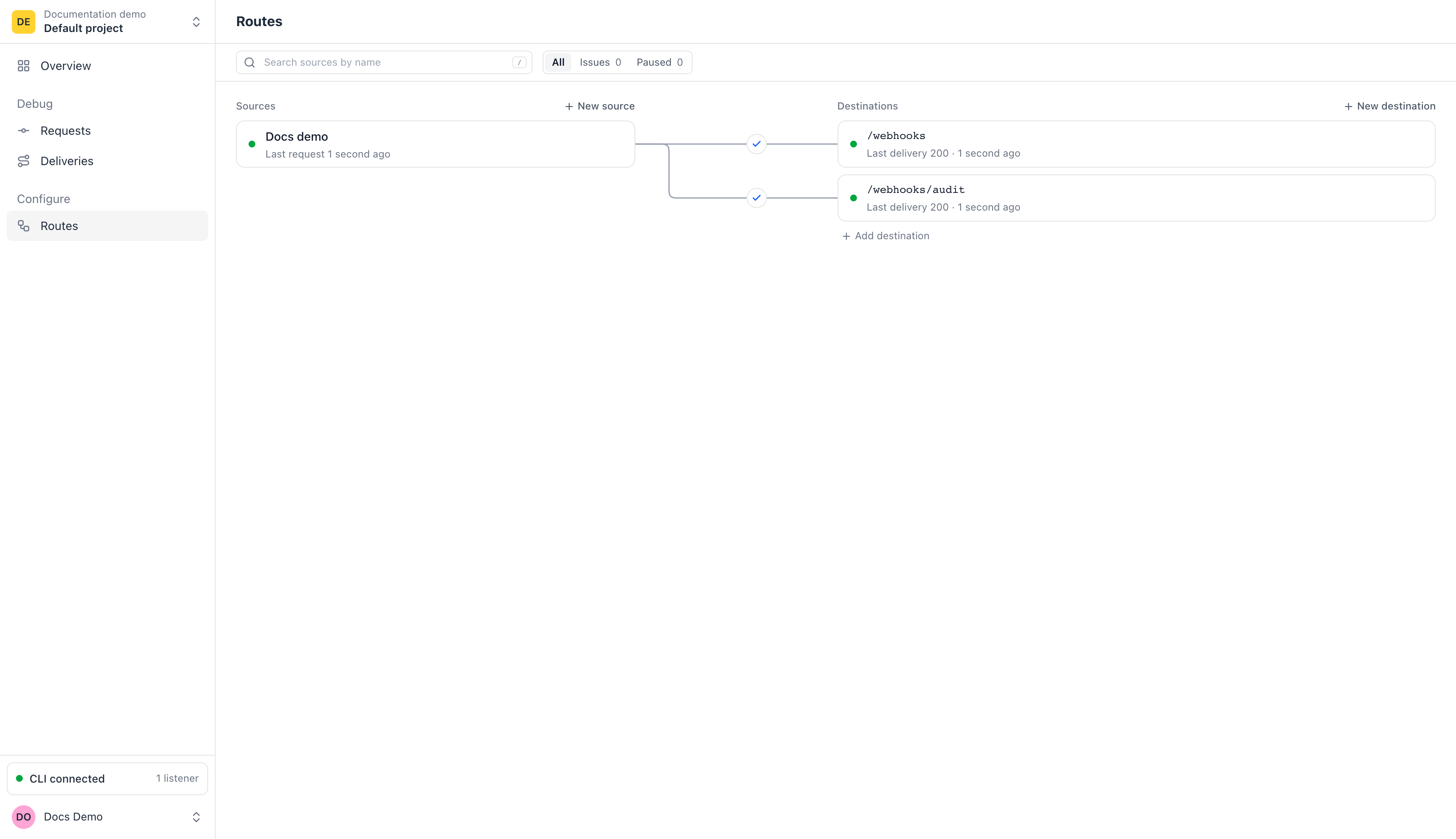Click the checkmark on the /webhooks/audit connection

pyautogui.click(x=756, y=198)
